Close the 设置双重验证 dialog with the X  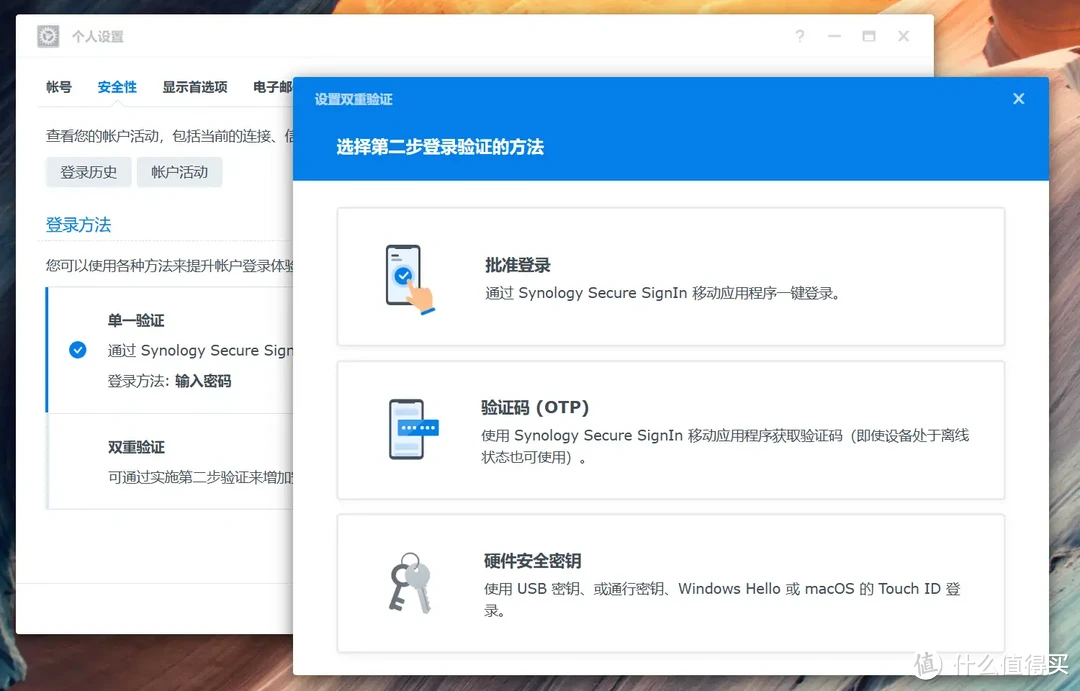coord(1018,98)
